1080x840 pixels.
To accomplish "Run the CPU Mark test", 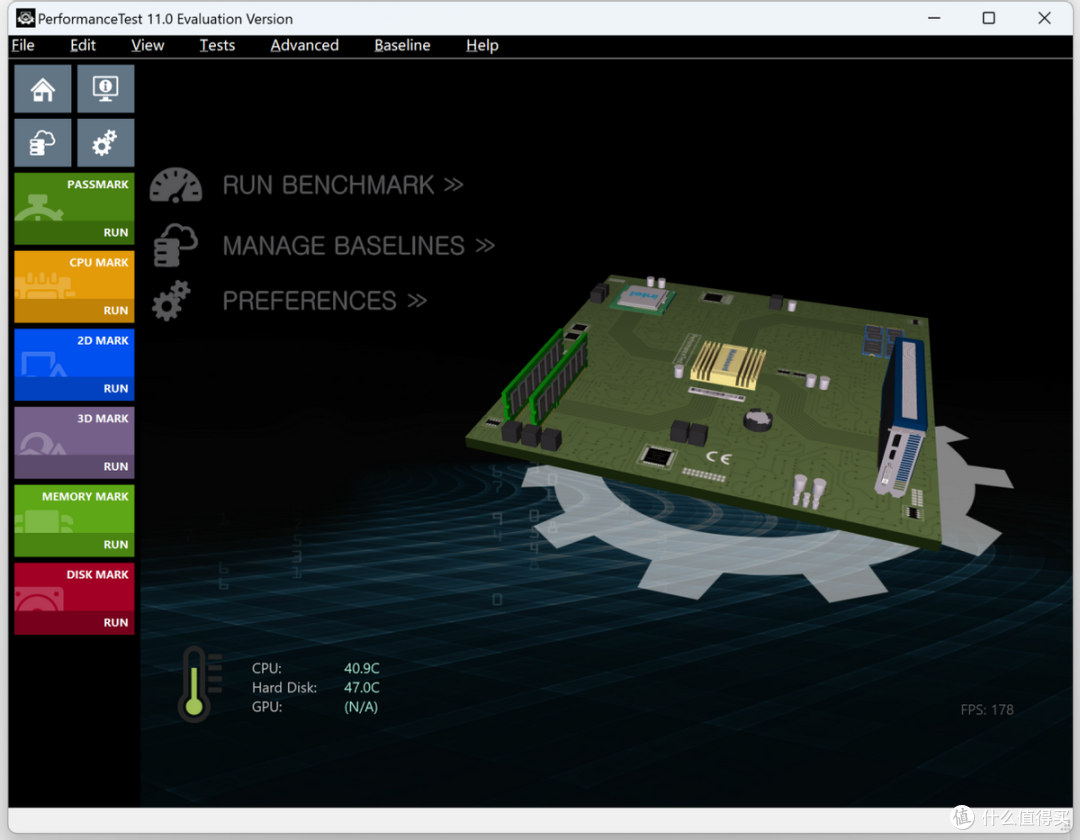I will click(74, 311).
